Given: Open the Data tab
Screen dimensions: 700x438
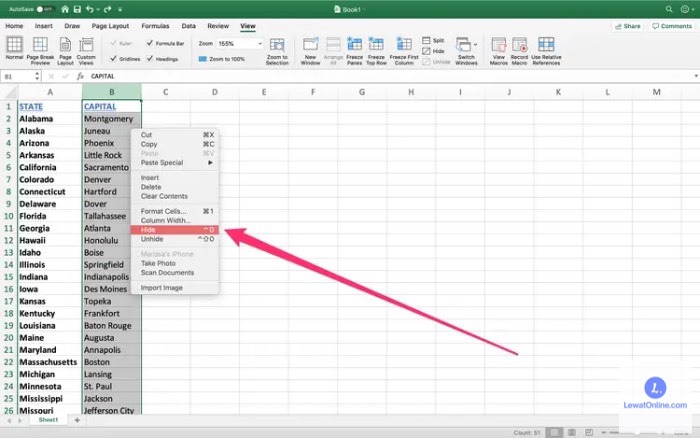Looking at the screenshot, I should tap(188, 26).
